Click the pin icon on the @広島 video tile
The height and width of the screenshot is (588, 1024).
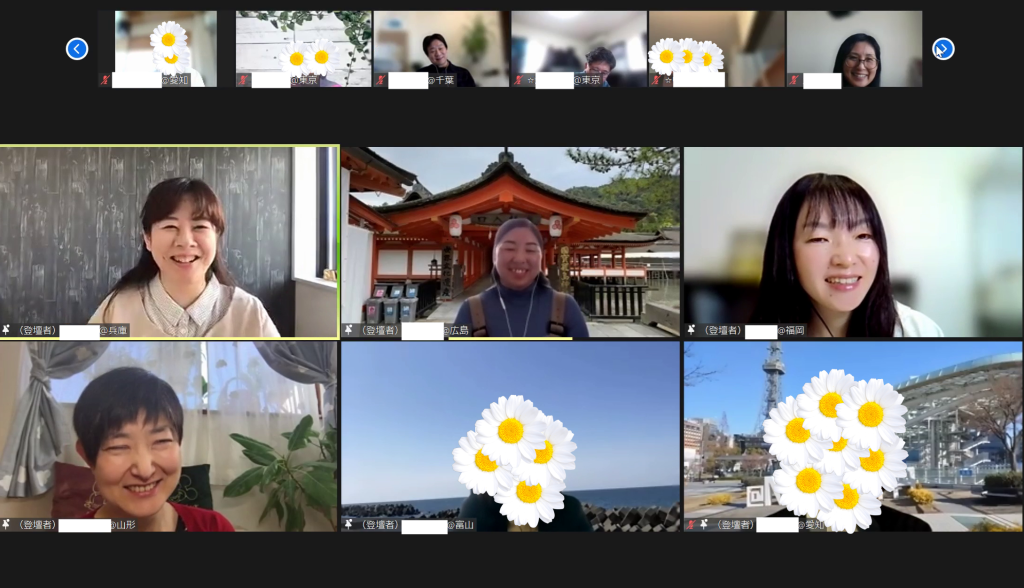tap(349, 329)
